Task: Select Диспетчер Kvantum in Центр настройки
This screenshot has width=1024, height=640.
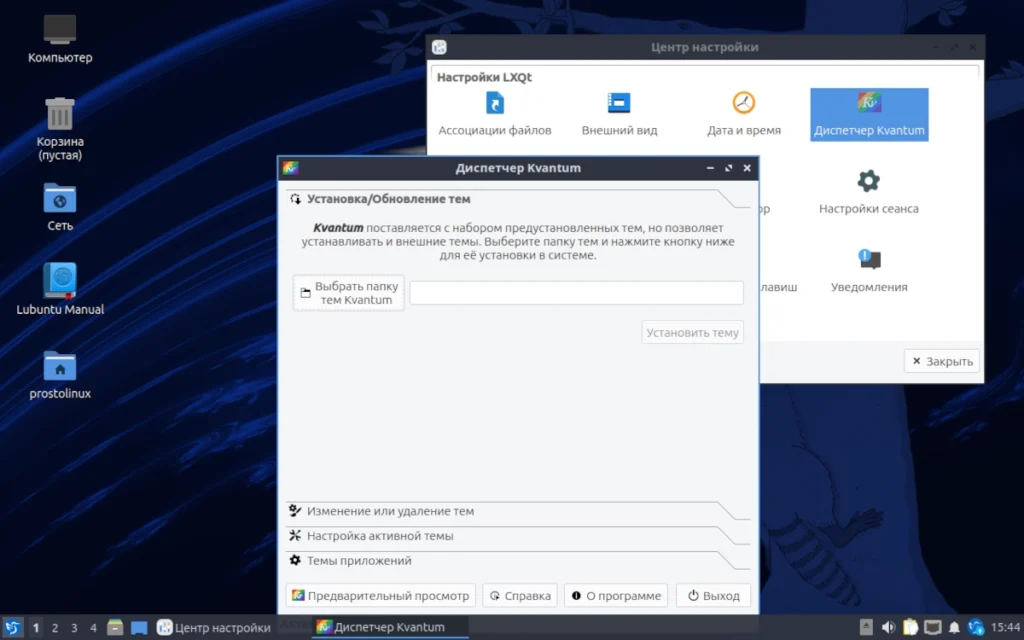Action: tap(869, 114)
